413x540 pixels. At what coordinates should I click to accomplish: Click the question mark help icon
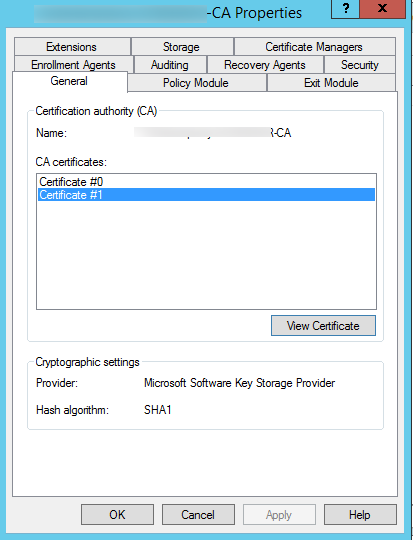345,9
